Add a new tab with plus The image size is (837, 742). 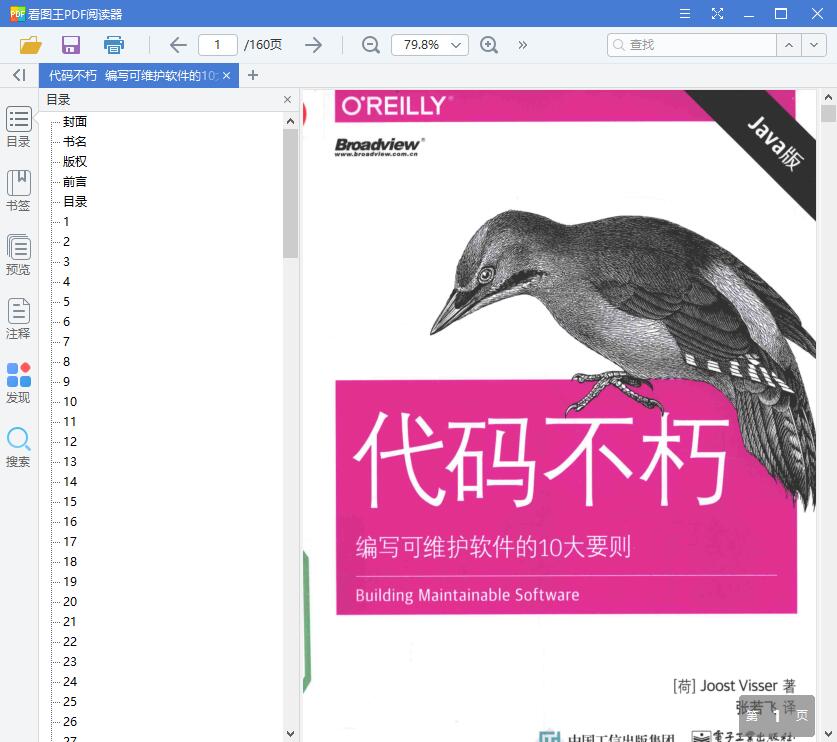[x=253, y=75]
